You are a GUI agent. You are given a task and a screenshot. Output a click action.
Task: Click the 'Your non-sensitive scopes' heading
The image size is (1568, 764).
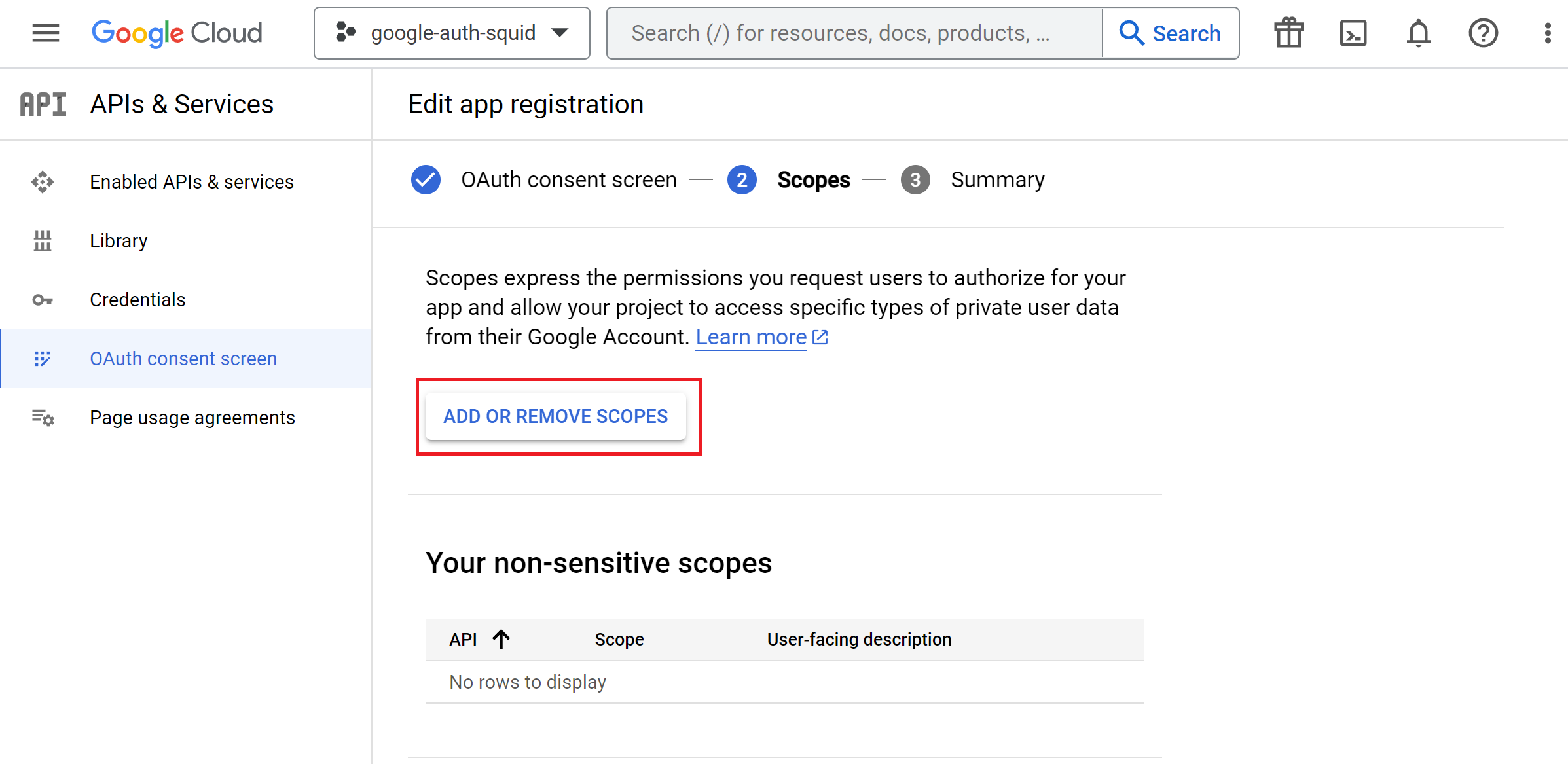click(599, 563)
